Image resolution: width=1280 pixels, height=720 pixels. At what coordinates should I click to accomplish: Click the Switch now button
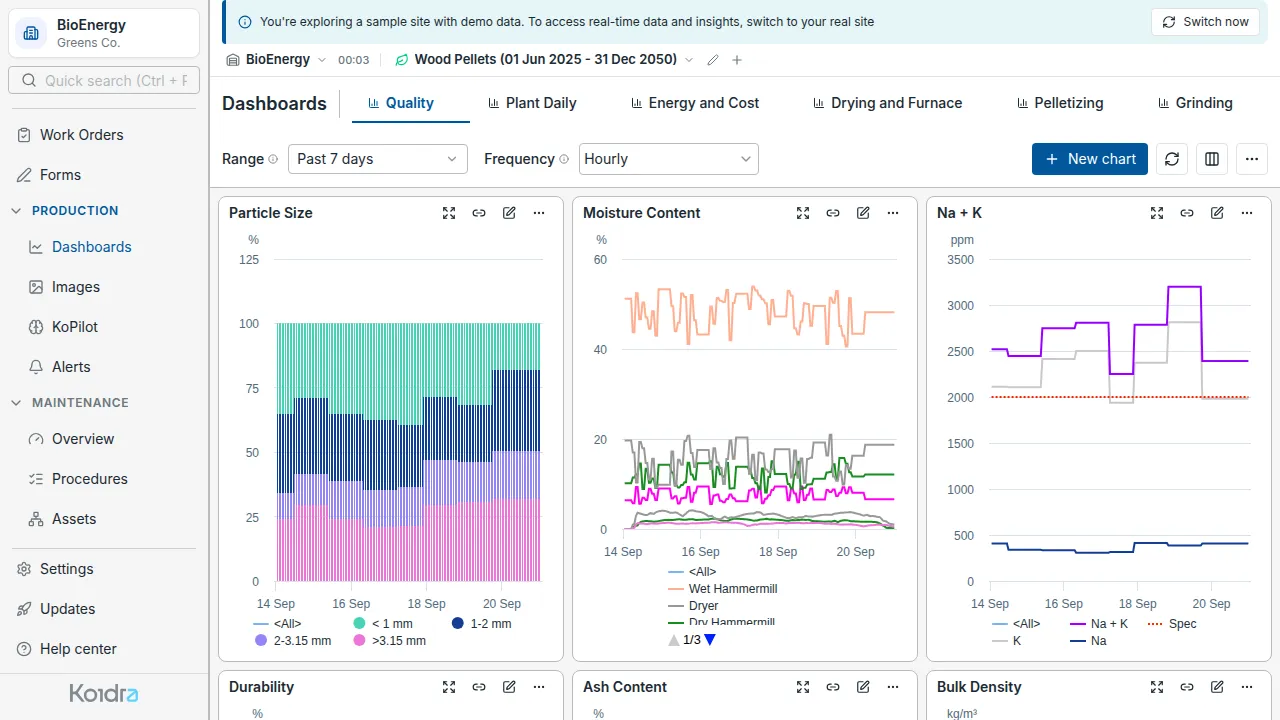coord(1205,22)
